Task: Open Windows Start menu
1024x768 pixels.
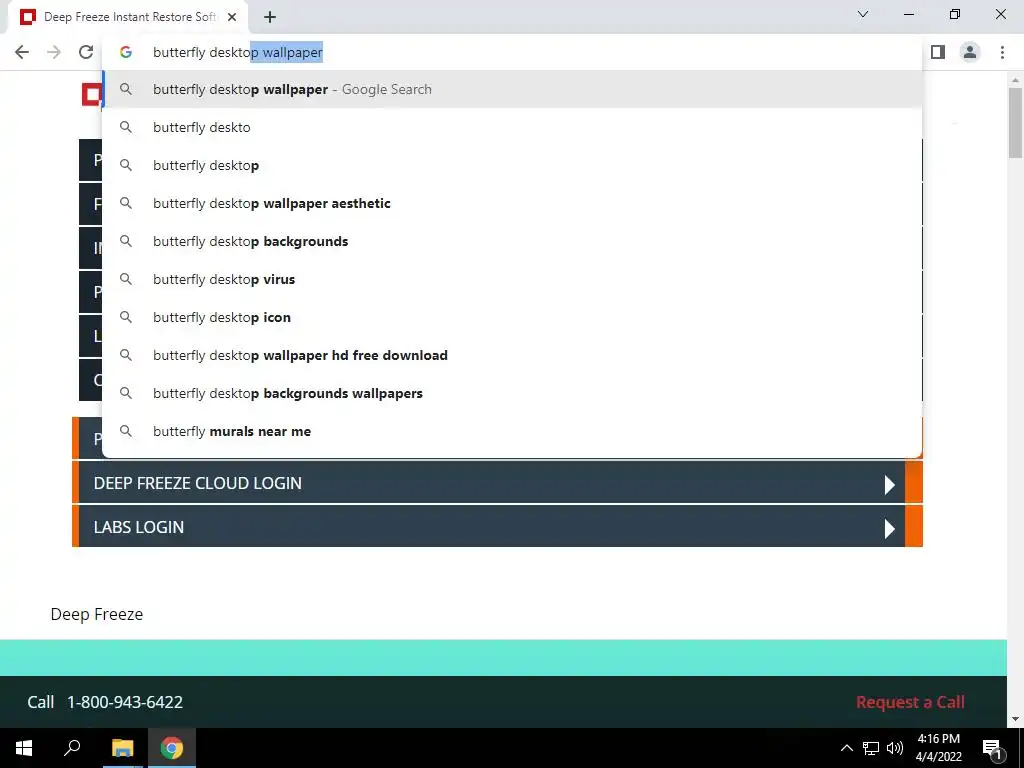Action: pos(24,748)
